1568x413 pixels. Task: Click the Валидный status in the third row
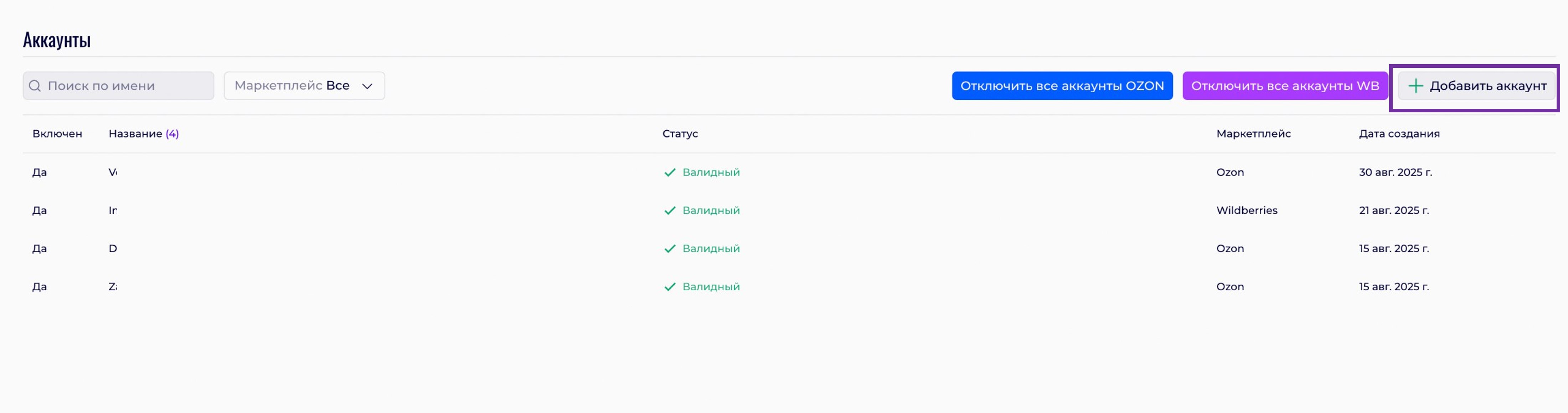tap(710, 249)
